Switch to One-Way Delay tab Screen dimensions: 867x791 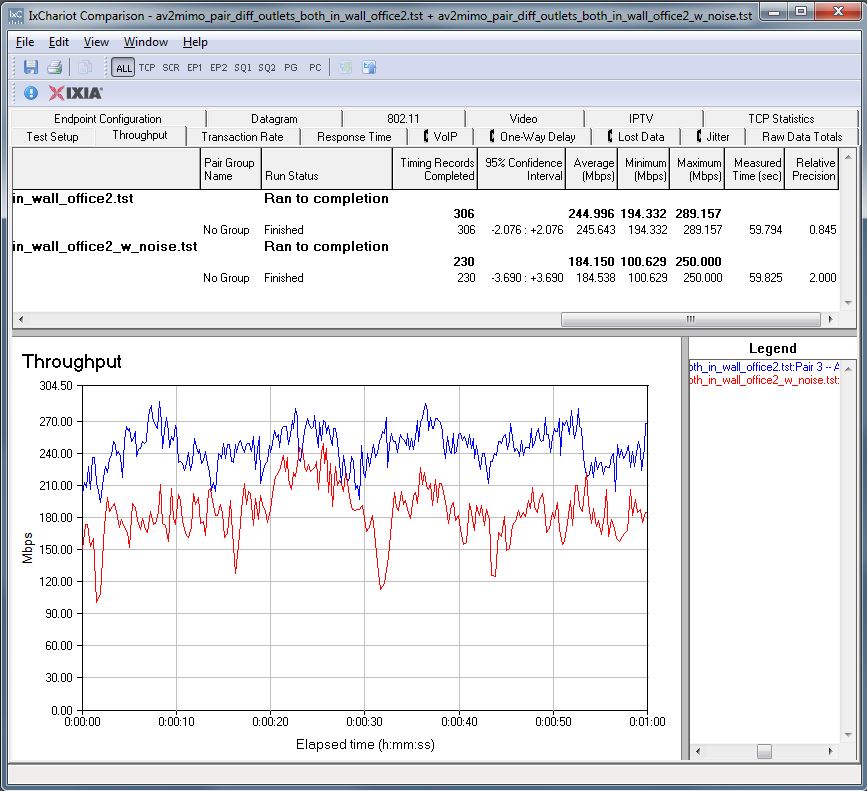pos(532,137)
